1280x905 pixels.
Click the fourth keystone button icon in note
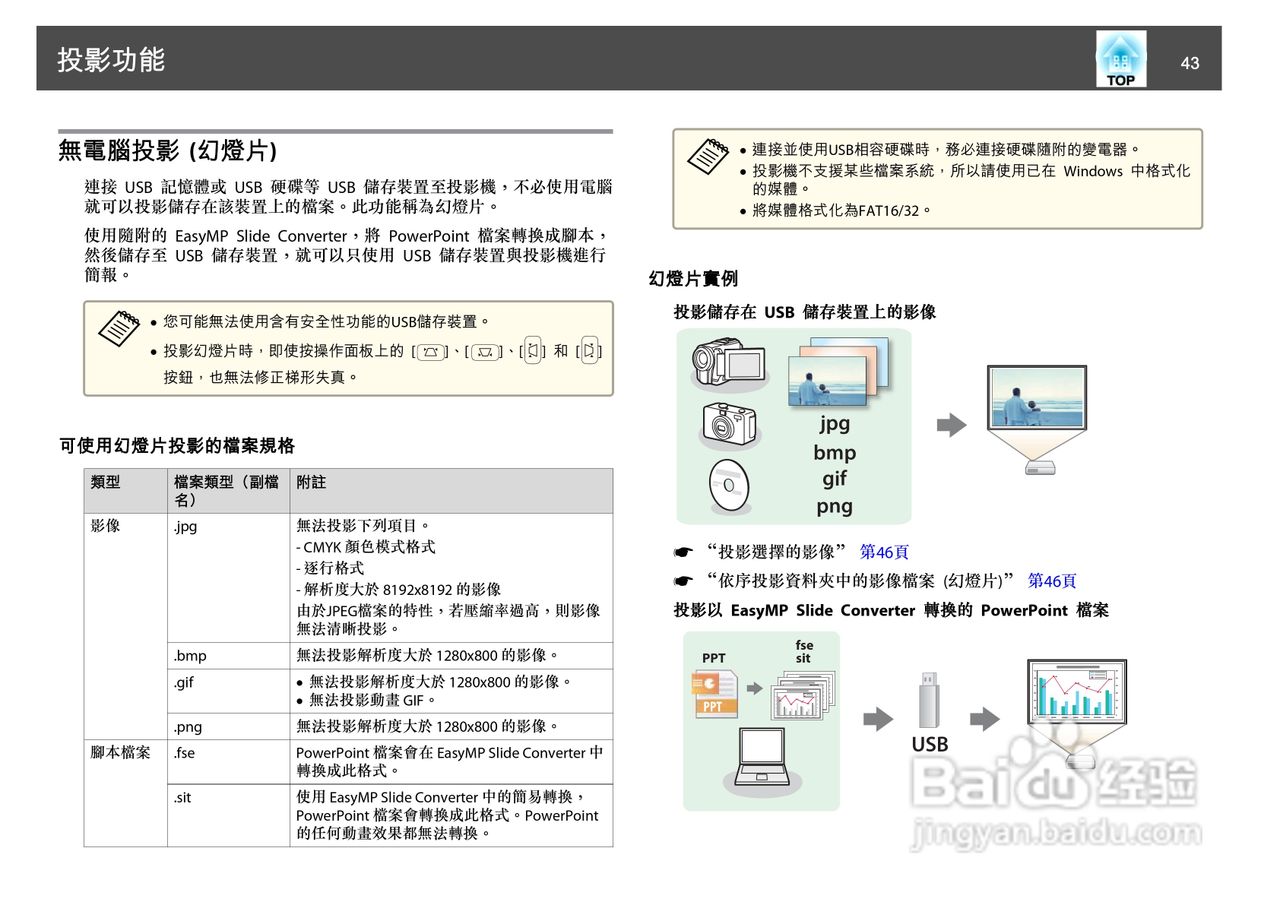589,350
